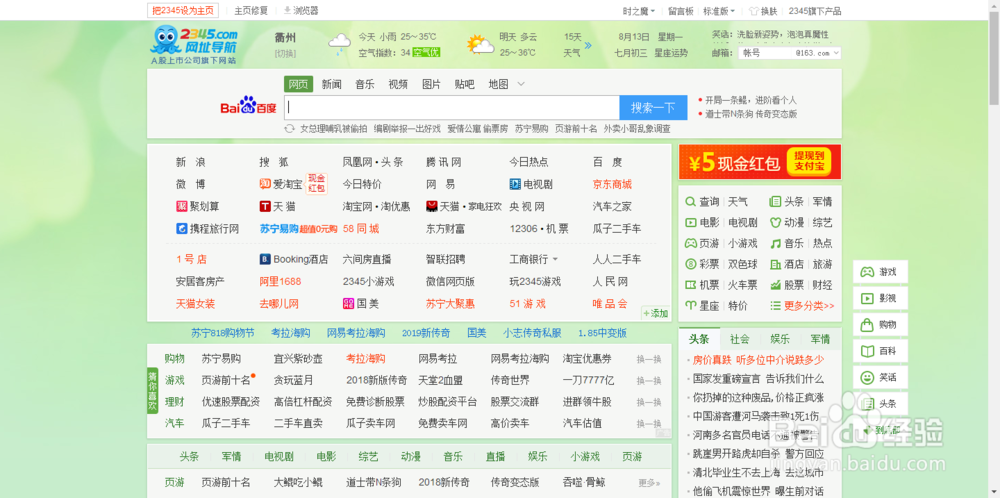This screenshot has width=1000, height=498.
Task: Click the sunny cloud tomorrow weather icon
Action: coord(480,44)
